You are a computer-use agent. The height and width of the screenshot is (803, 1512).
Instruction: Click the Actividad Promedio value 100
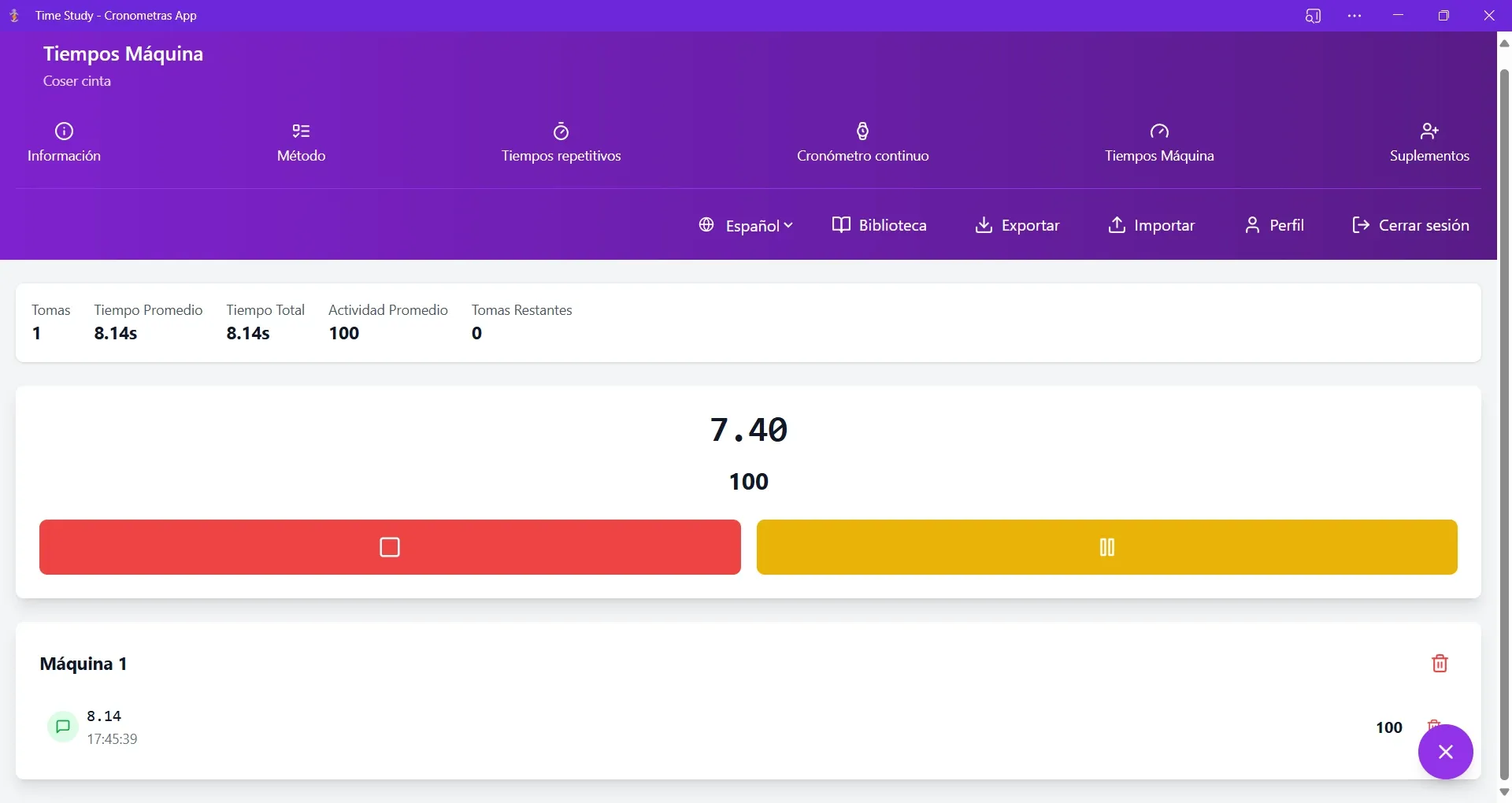coord(344,333)
